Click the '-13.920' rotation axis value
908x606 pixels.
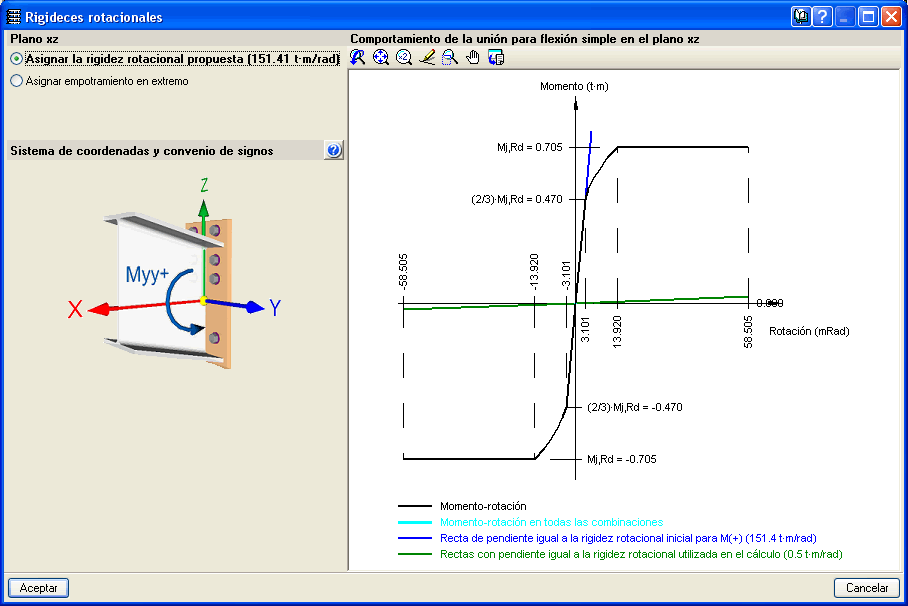pos(534,272)
